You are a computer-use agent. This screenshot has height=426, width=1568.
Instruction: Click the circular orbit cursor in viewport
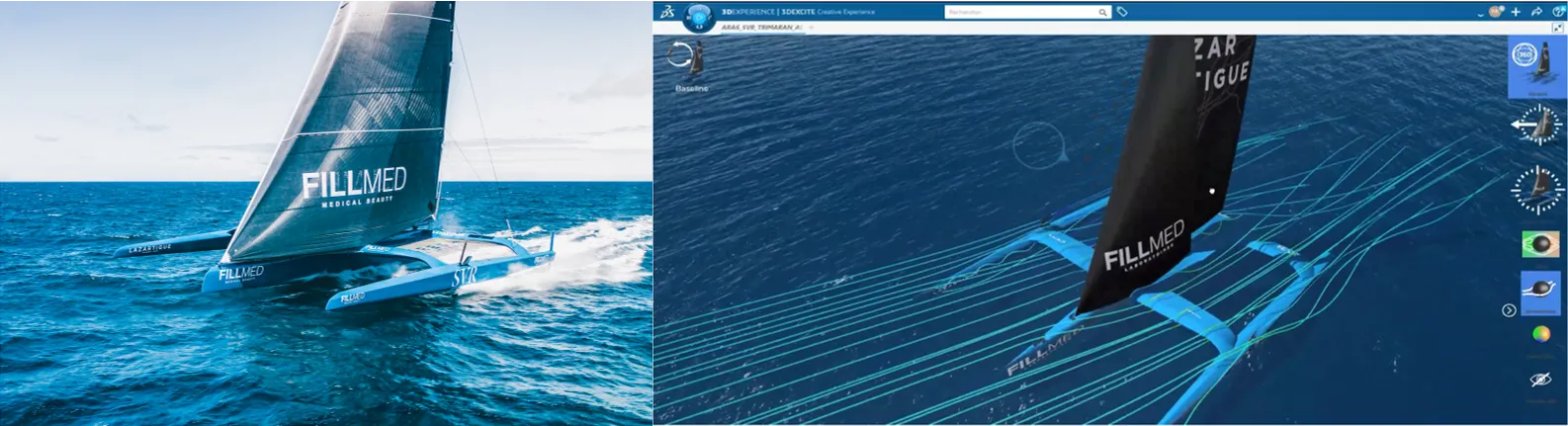pos(1039,146)
